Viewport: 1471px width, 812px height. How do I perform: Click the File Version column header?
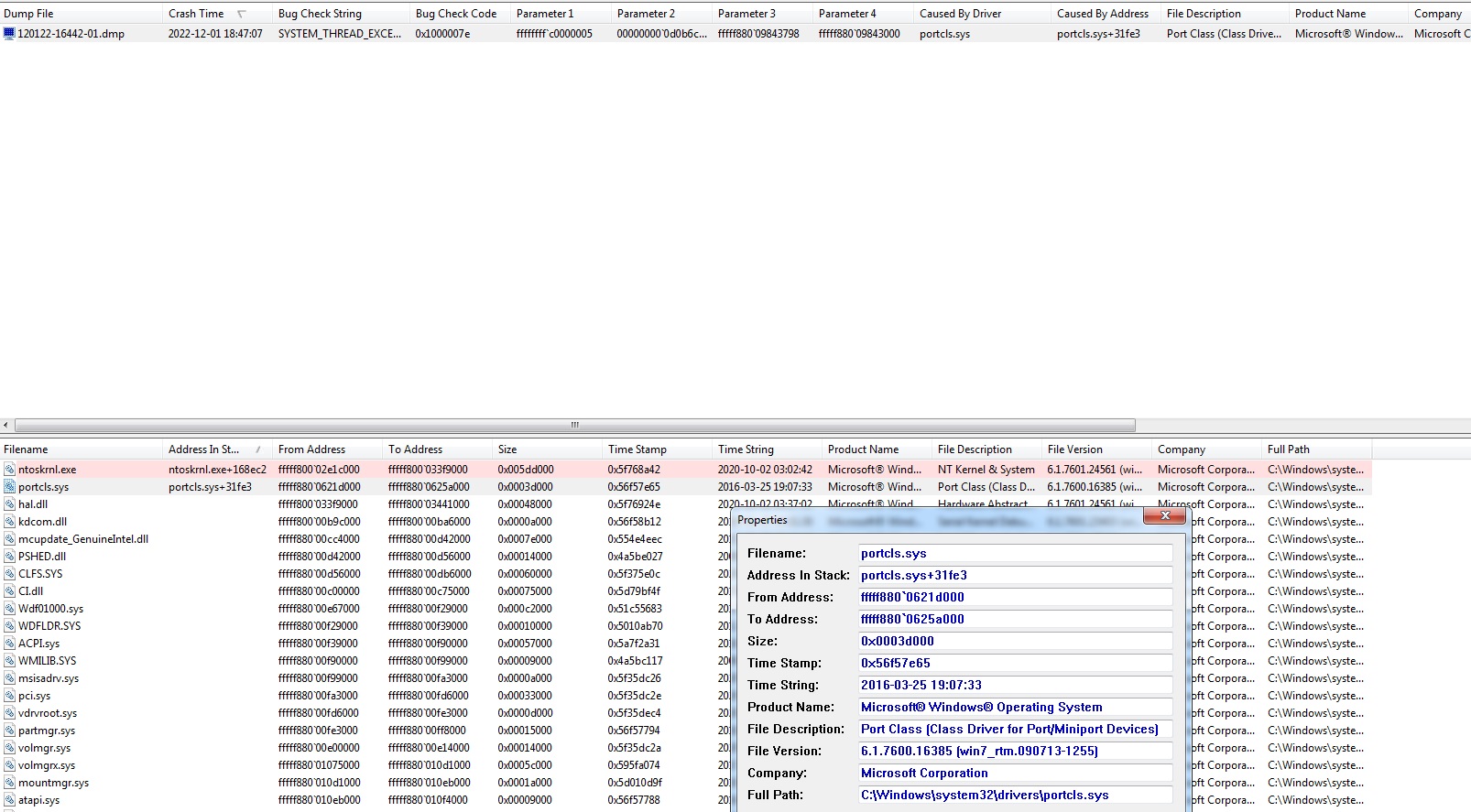tap(1097, 449)
